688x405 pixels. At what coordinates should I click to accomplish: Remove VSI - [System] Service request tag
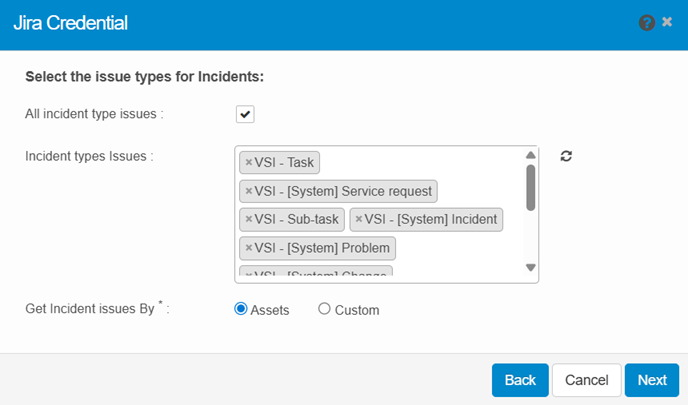tap(249, 190)
